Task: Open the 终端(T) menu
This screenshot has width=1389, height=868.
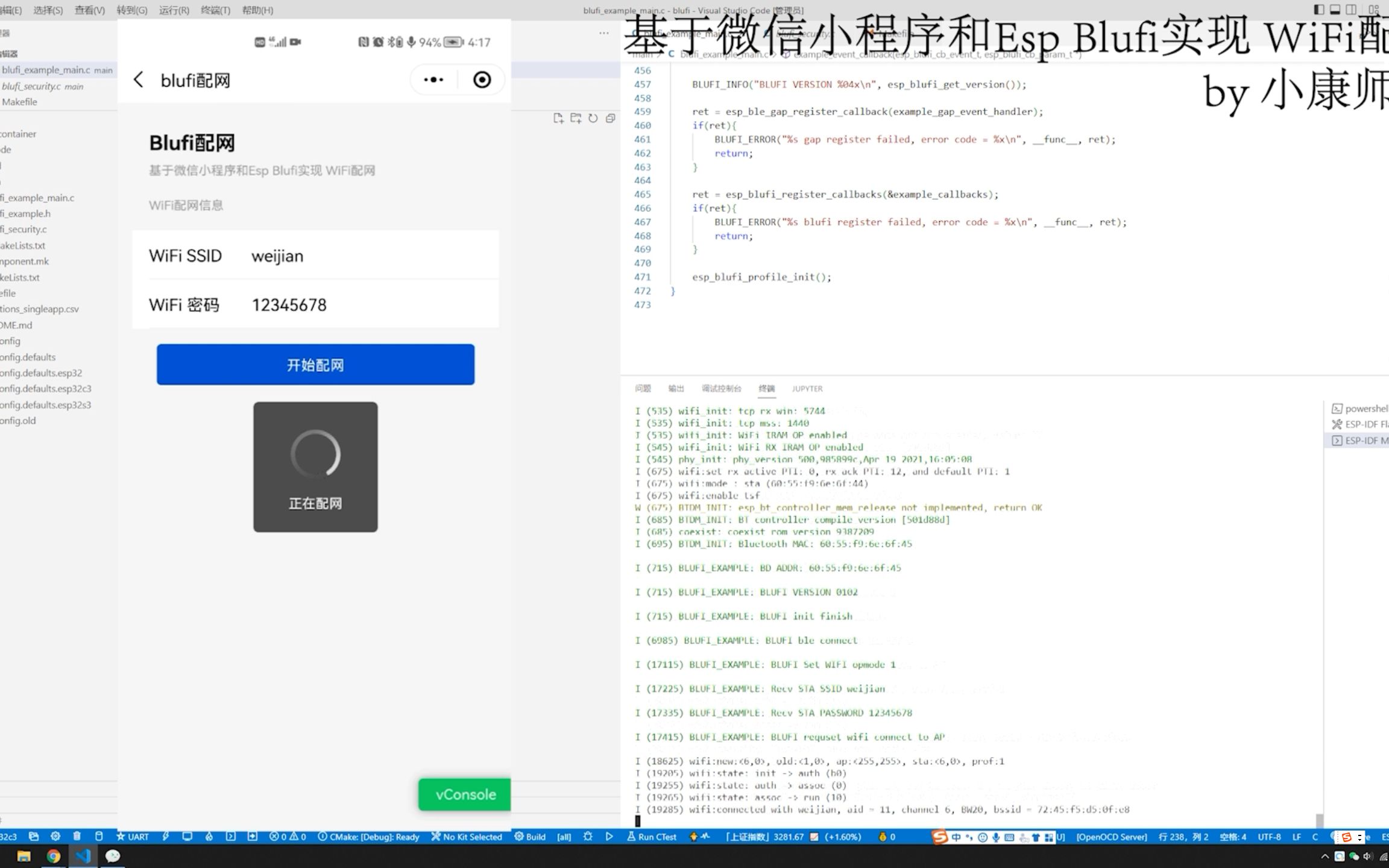Action: (x=215, y=10)
